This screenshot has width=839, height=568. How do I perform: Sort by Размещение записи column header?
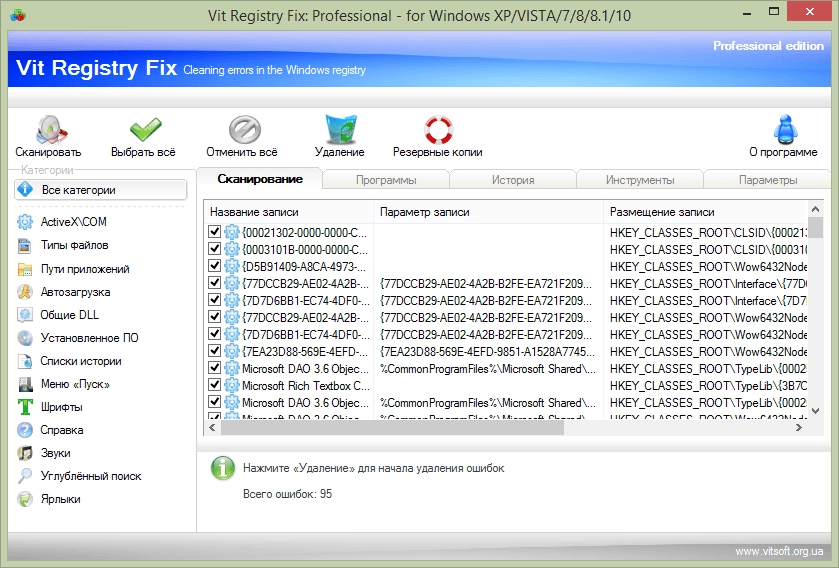coord(705,212)
